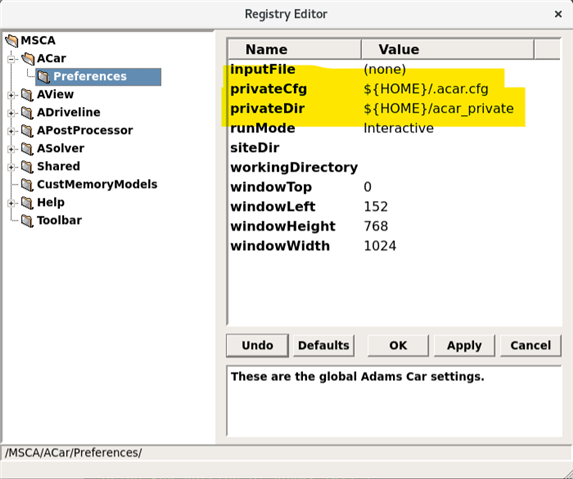Click the 152 value of windowLeft

(x=376, y=207)
